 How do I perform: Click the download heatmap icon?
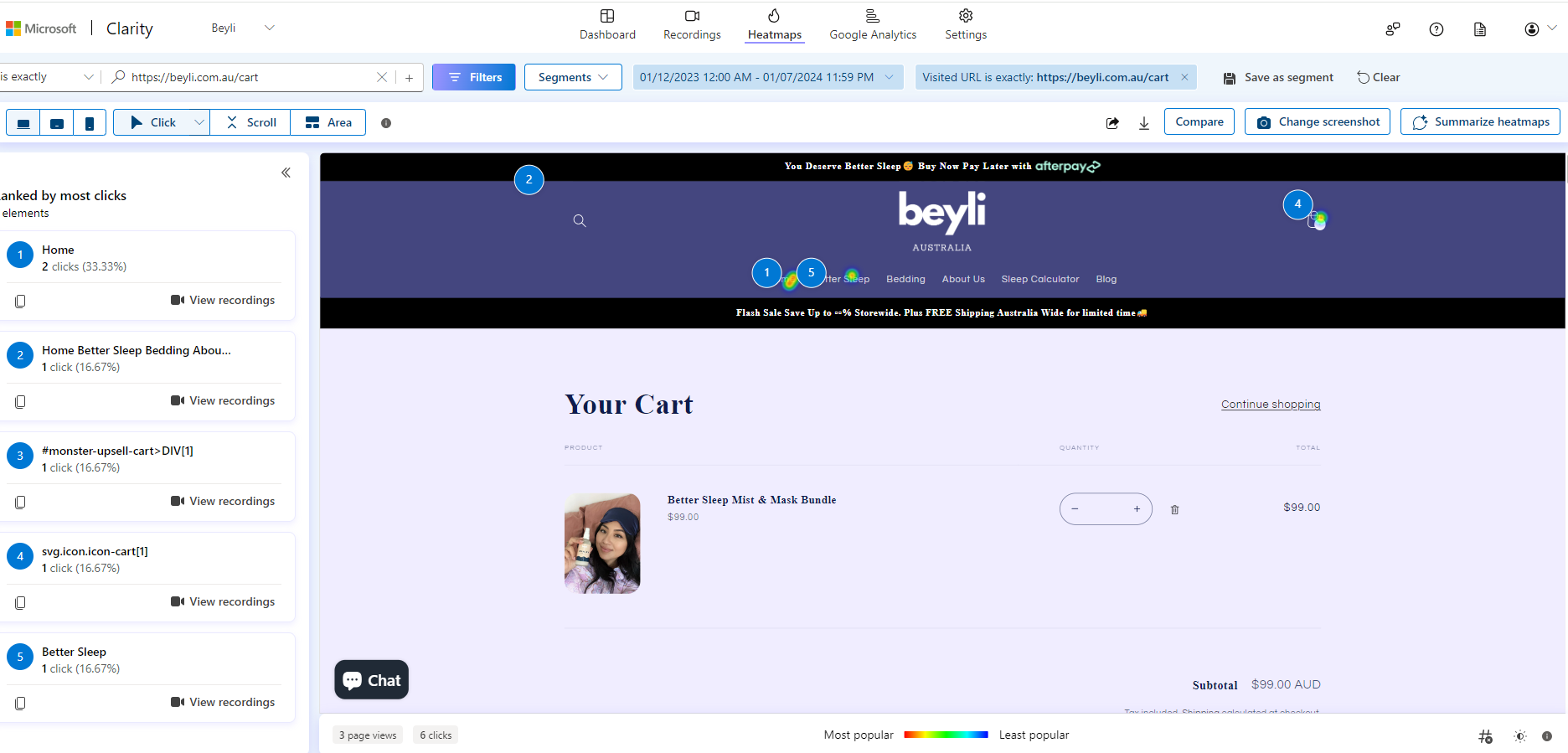1144,123
